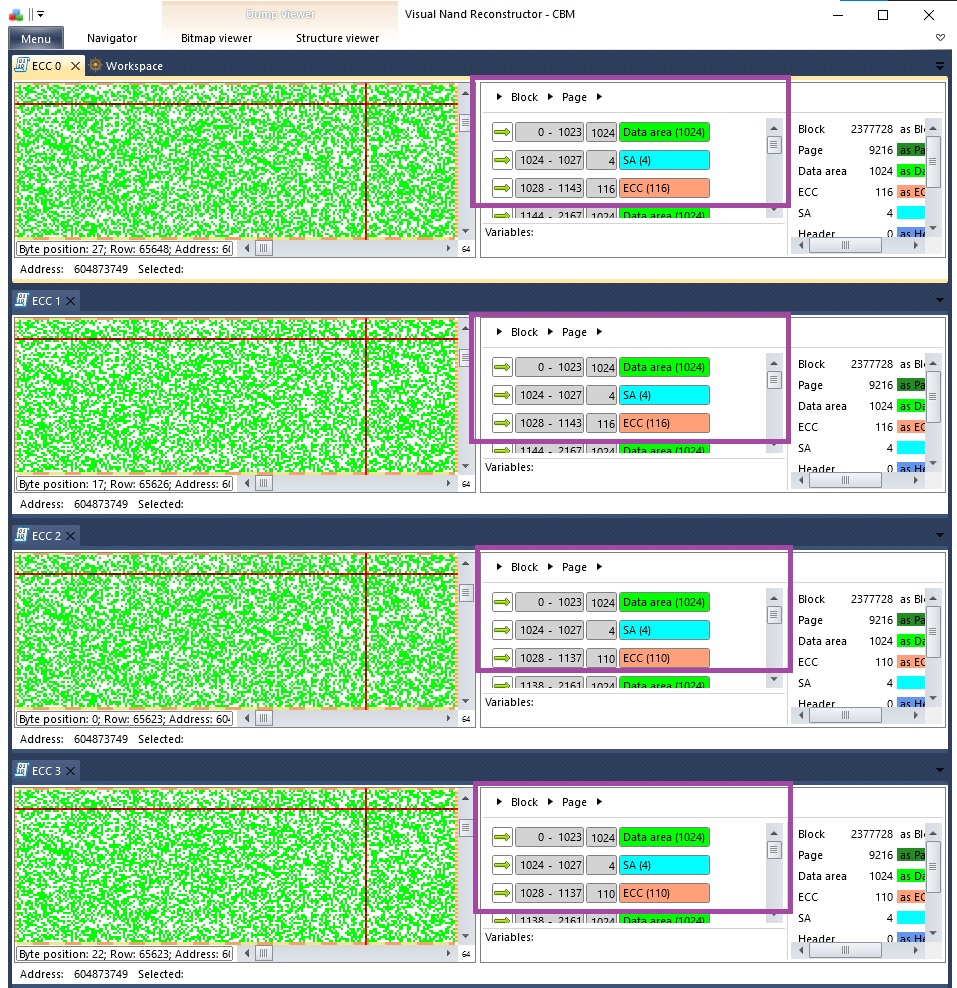Switch to the Navigator tab
Image resolution: width=957 pixels, height=988 pixels.
tap(112, 38)
